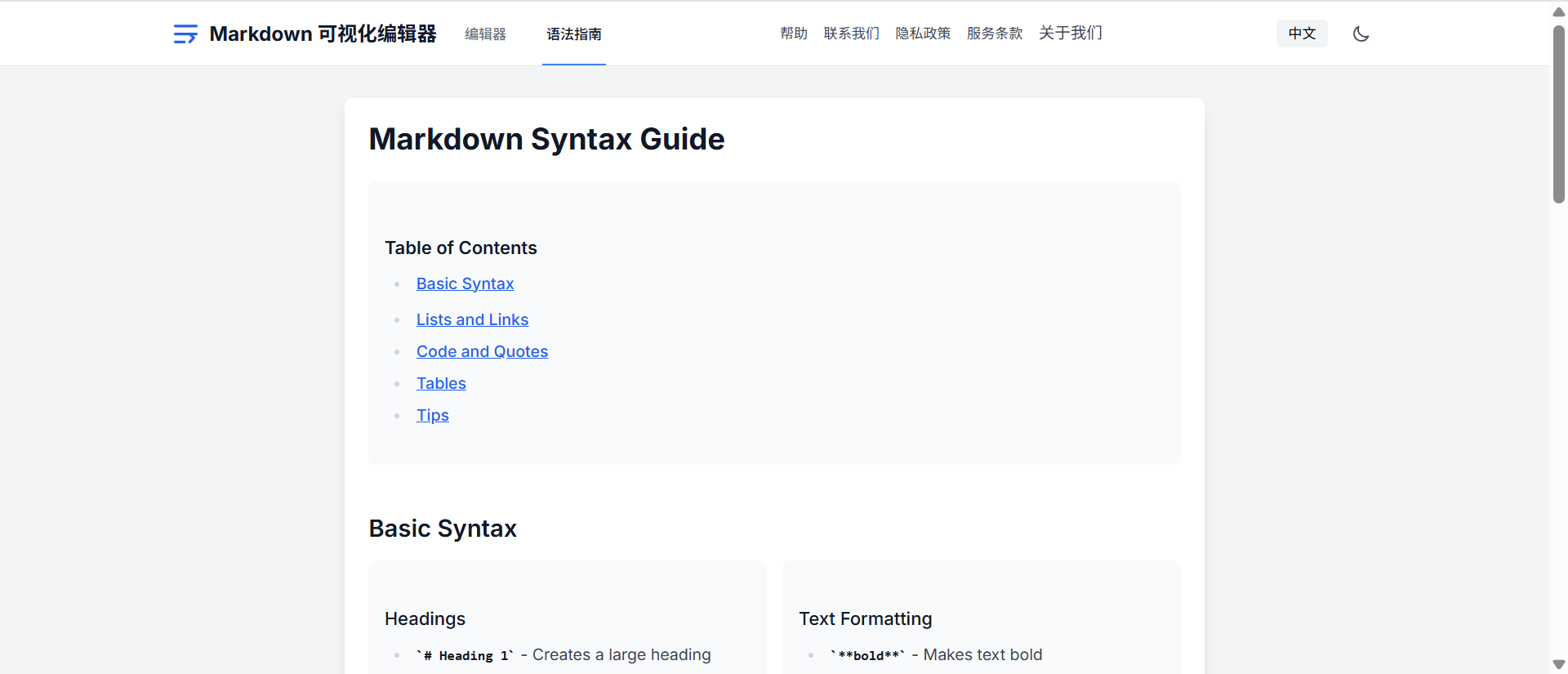Click the scrollbar up arrow
The height and width of the screenshot is (674, 1568).
1558,11
